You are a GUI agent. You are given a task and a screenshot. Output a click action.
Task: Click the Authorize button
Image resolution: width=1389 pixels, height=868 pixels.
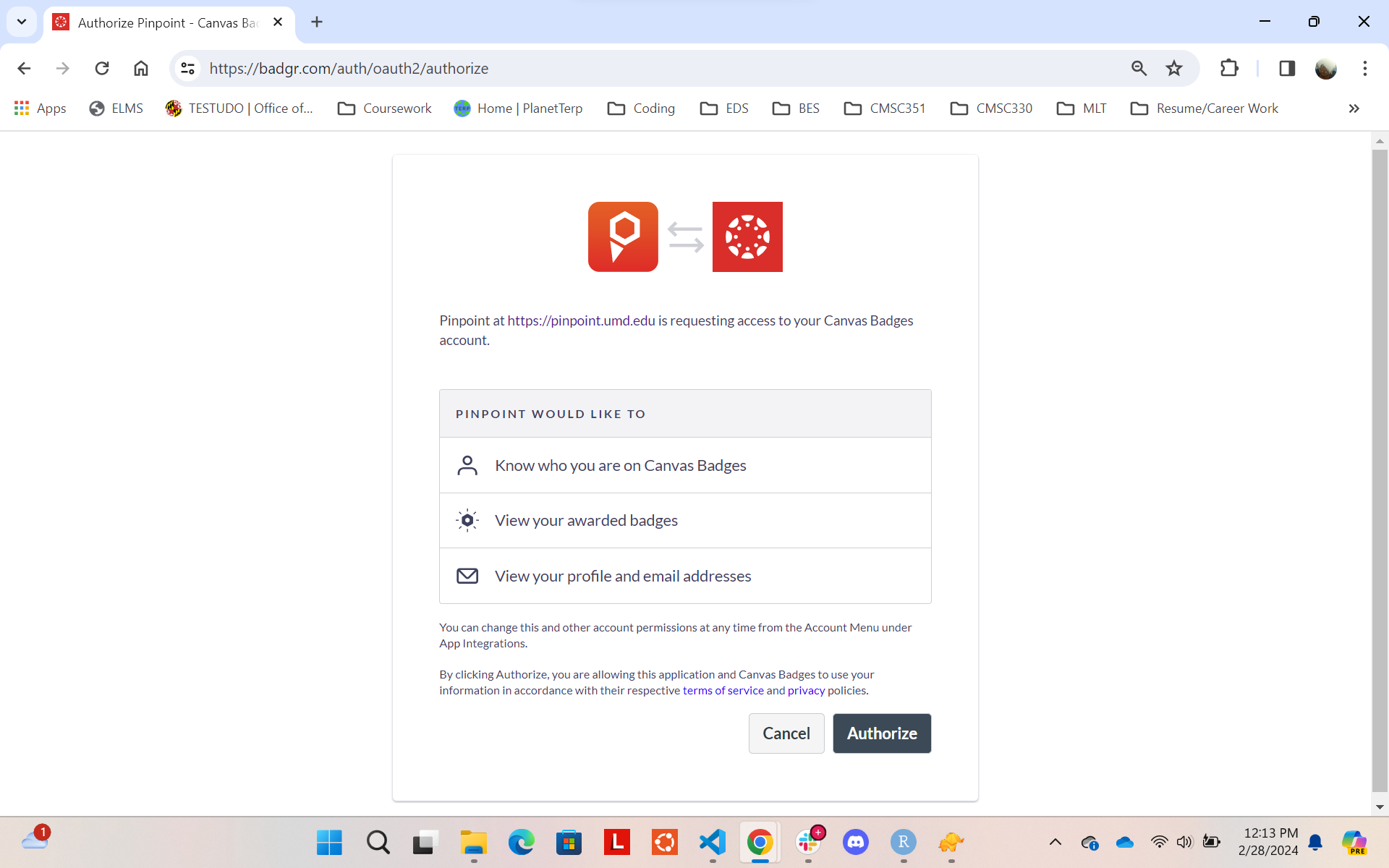click(881, 733)
